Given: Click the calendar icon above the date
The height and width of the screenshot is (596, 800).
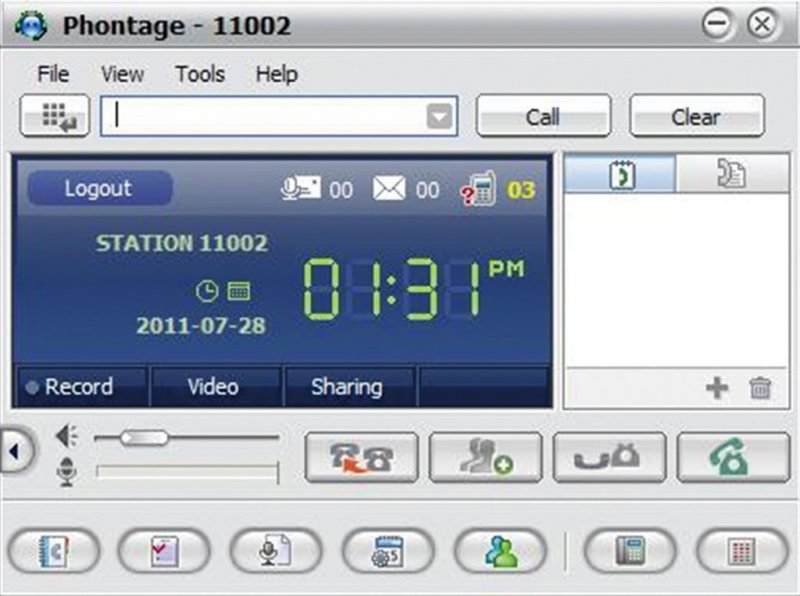Looking at the screenshot, I should click(238, 291).
